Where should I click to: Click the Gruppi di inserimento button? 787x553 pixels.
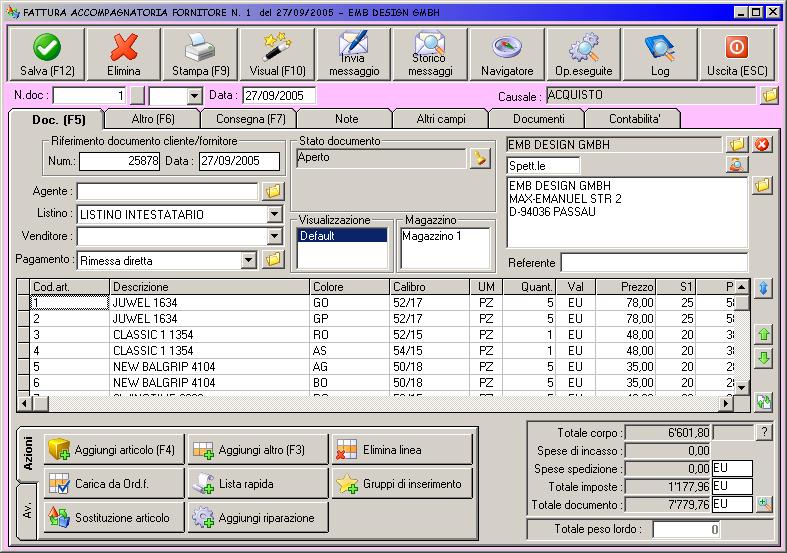402,484
